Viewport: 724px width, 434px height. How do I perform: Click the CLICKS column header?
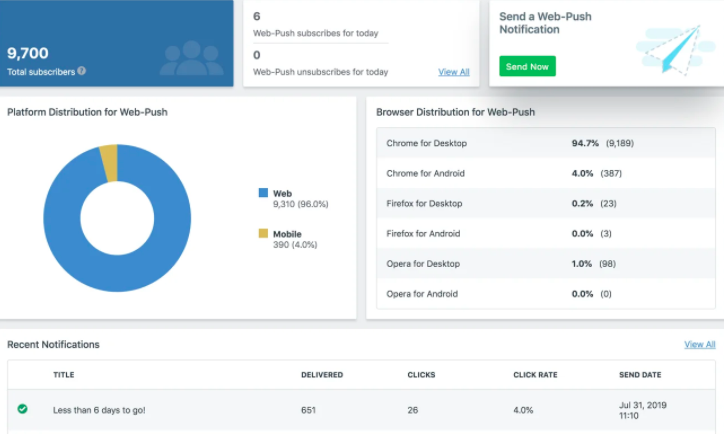[421, 374]
